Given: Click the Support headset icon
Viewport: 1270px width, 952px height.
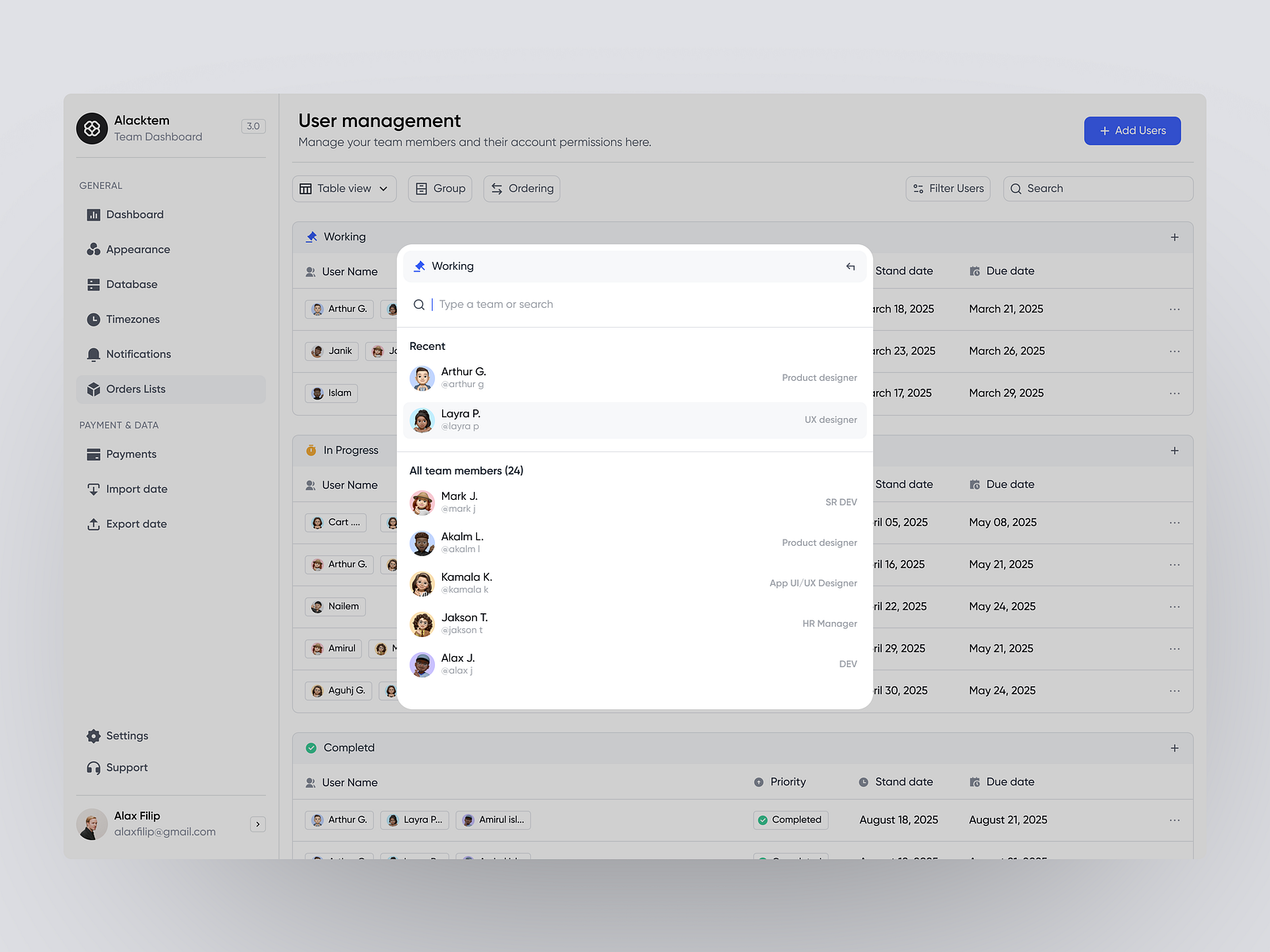Looking at the screenshot, I should [94, 767].
